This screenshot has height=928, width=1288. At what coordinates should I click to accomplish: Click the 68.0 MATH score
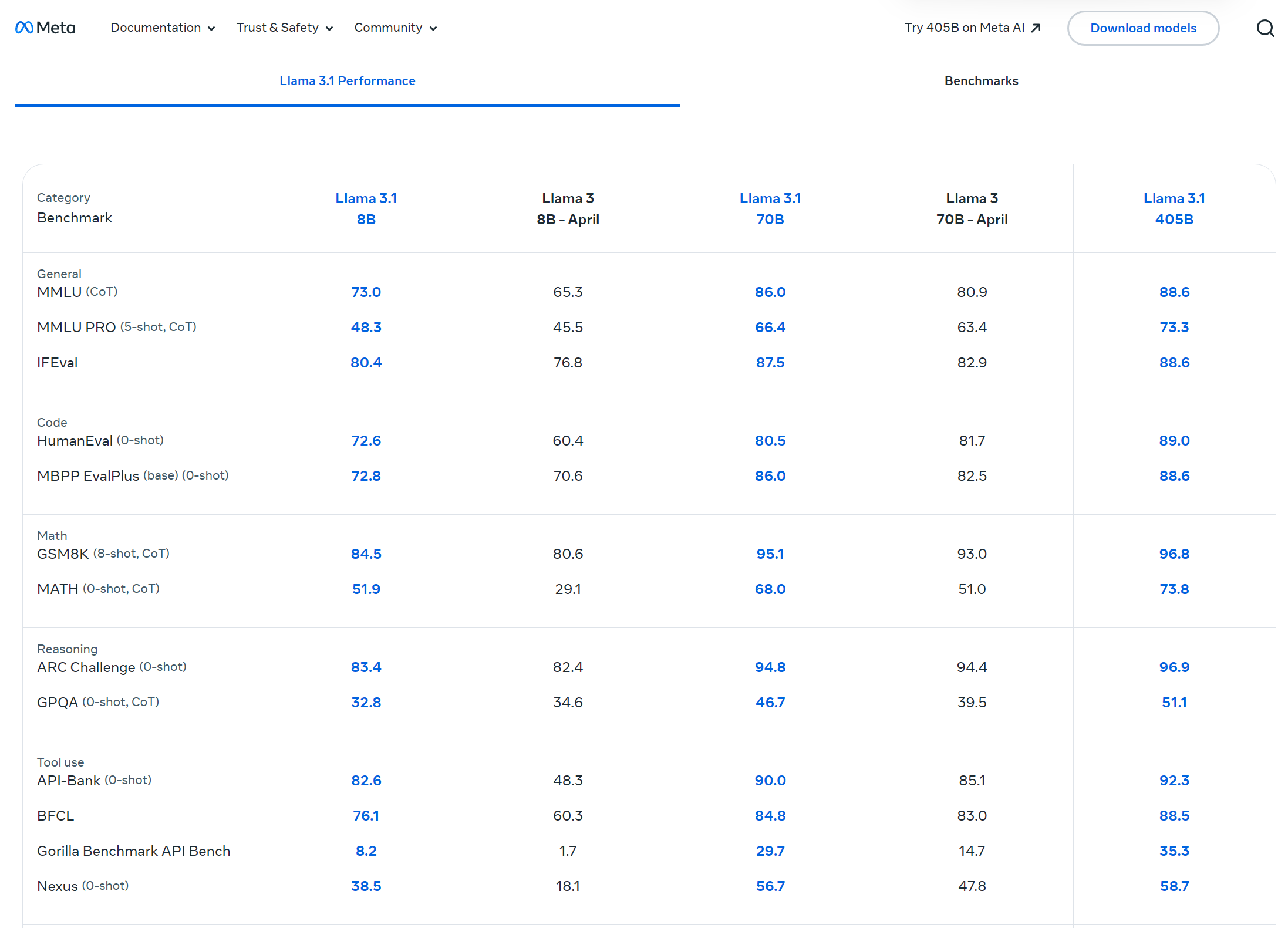pos(770,589)
